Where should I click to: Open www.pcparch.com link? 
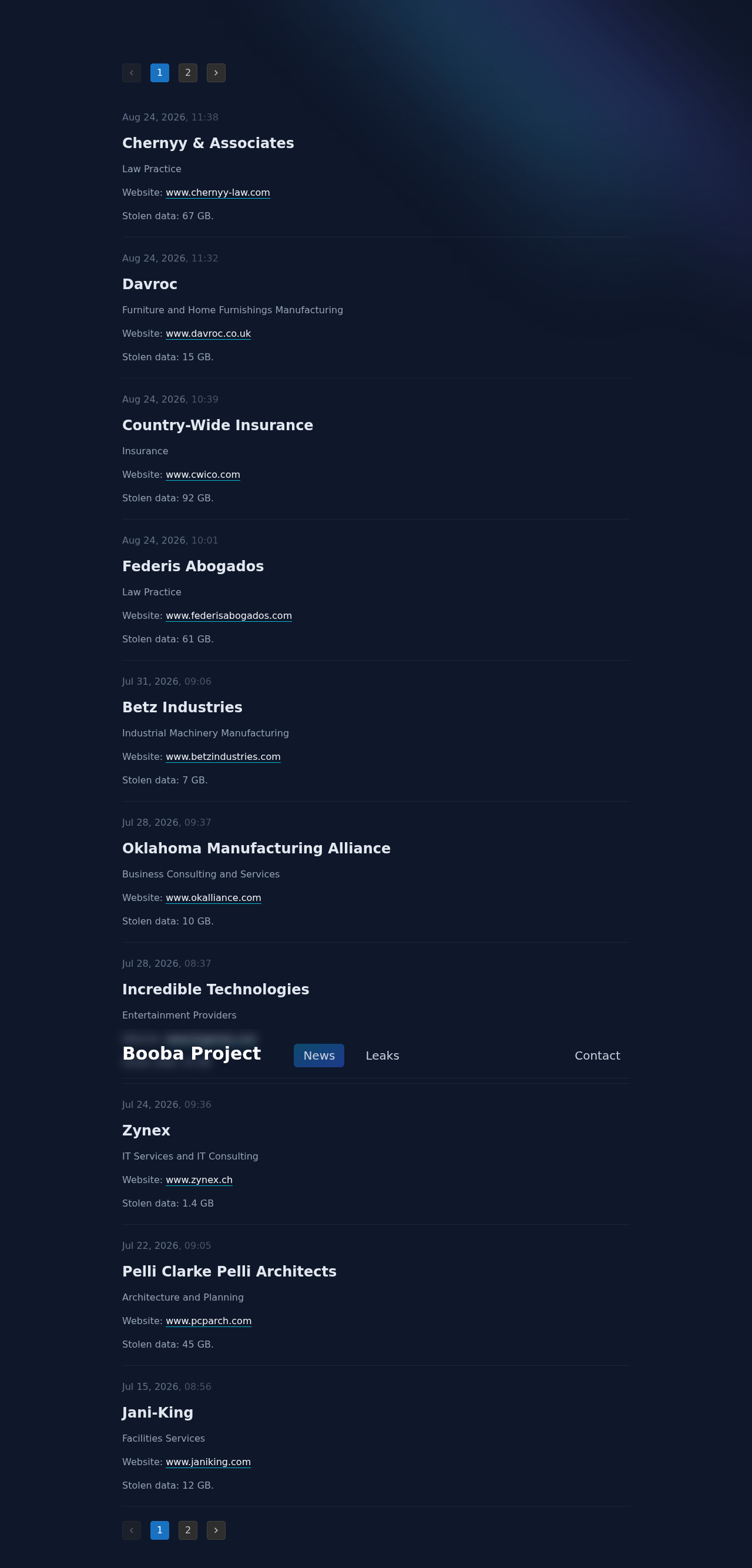click(209, 1321)
